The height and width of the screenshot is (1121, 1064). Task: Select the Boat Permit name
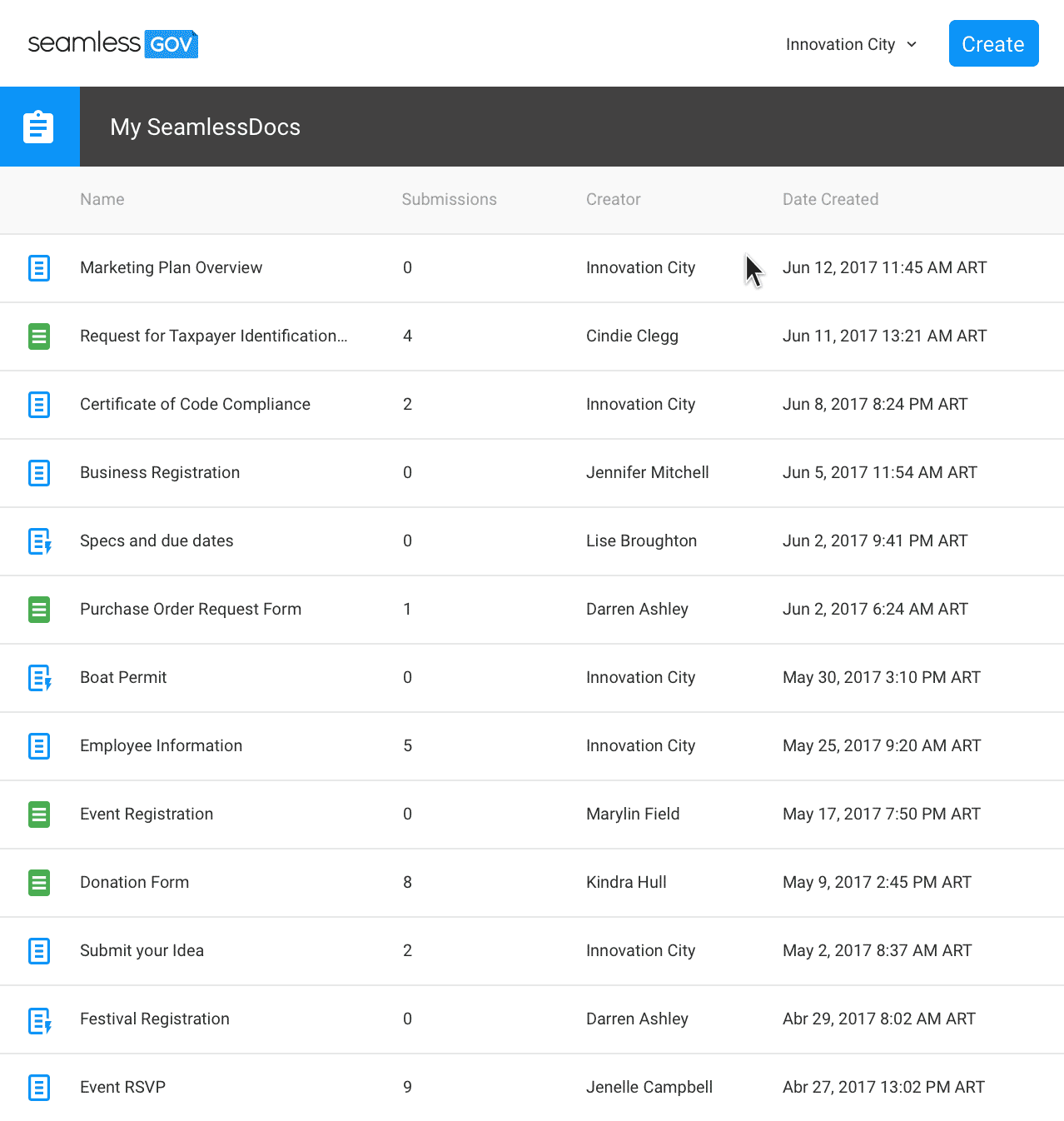pyautogui.click(x=123, y=677)
